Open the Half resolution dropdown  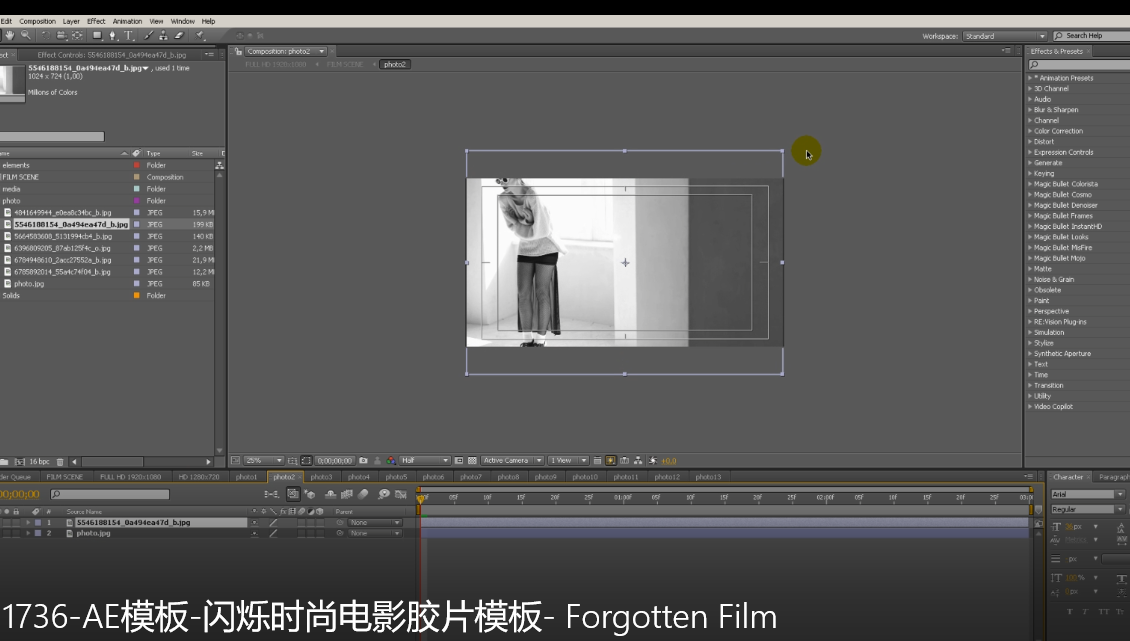[424, 461]
